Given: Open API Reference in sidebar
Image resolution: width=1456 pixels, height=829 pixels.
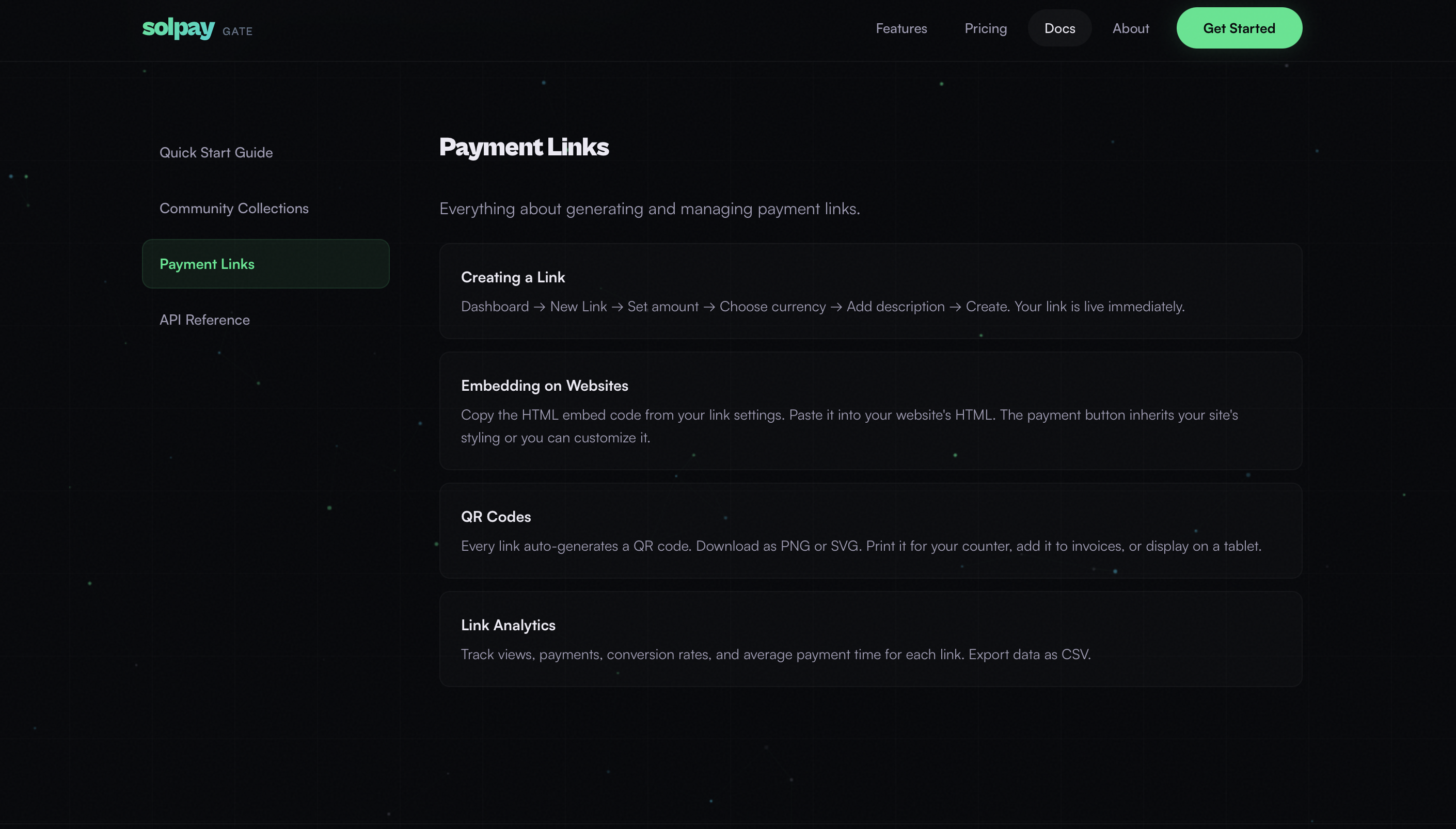Looking at the screenshot, I should click(265, 320).
